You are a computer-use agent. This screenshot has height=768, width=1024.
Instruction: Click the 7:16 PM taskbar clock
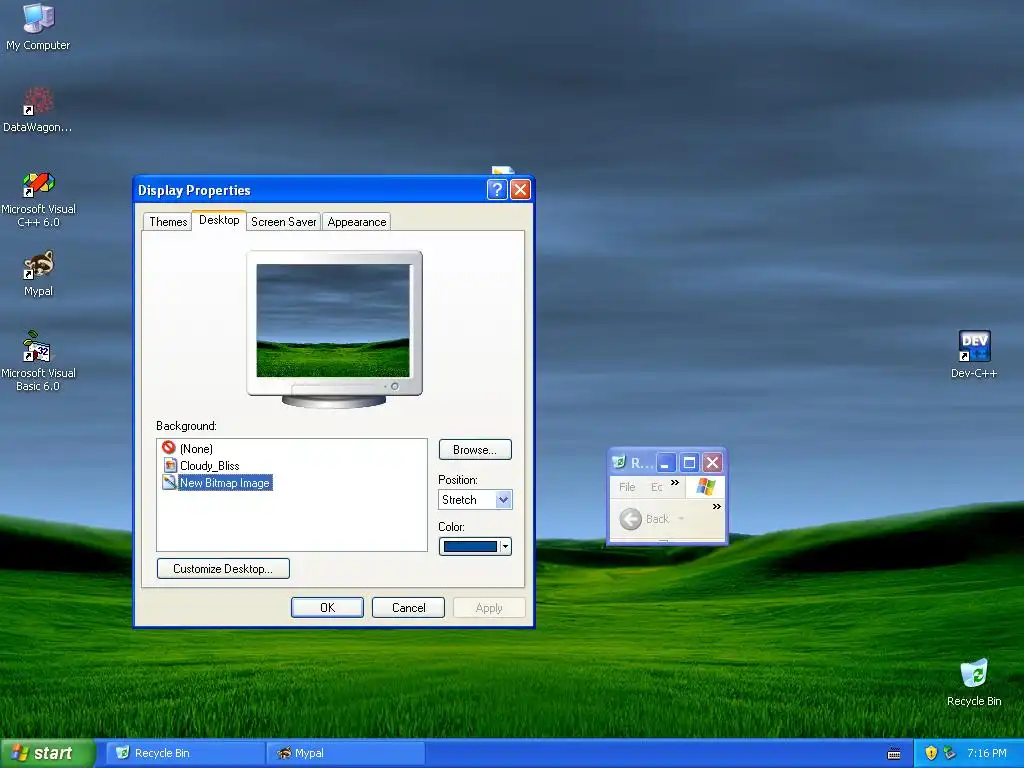(x=987, y=753)
